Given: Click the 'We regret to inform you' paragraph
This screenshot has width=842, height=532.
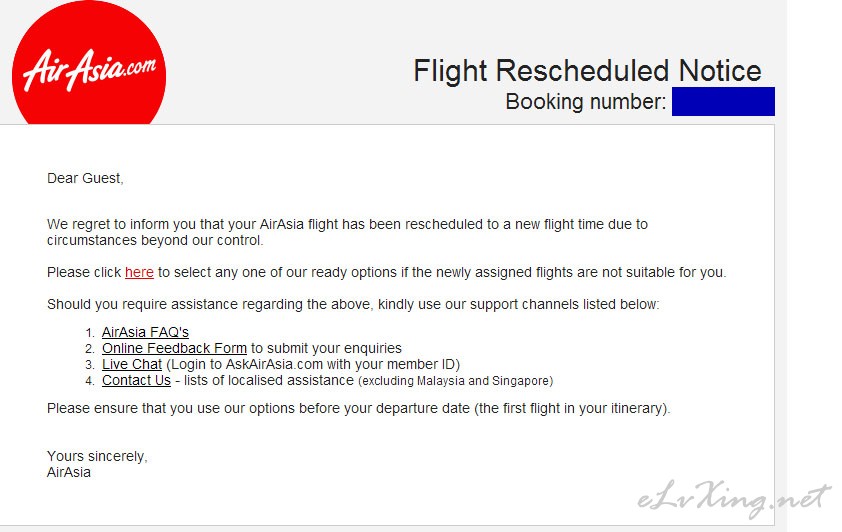Looking at the screenshot, I should 347,232.
